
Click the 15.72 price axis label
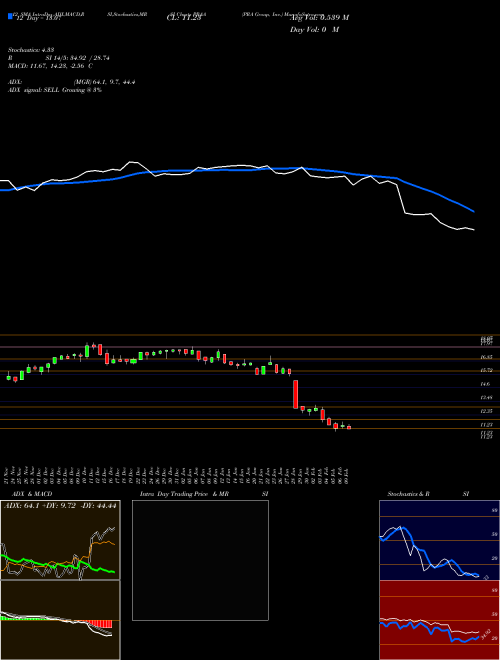coord(487,370)
